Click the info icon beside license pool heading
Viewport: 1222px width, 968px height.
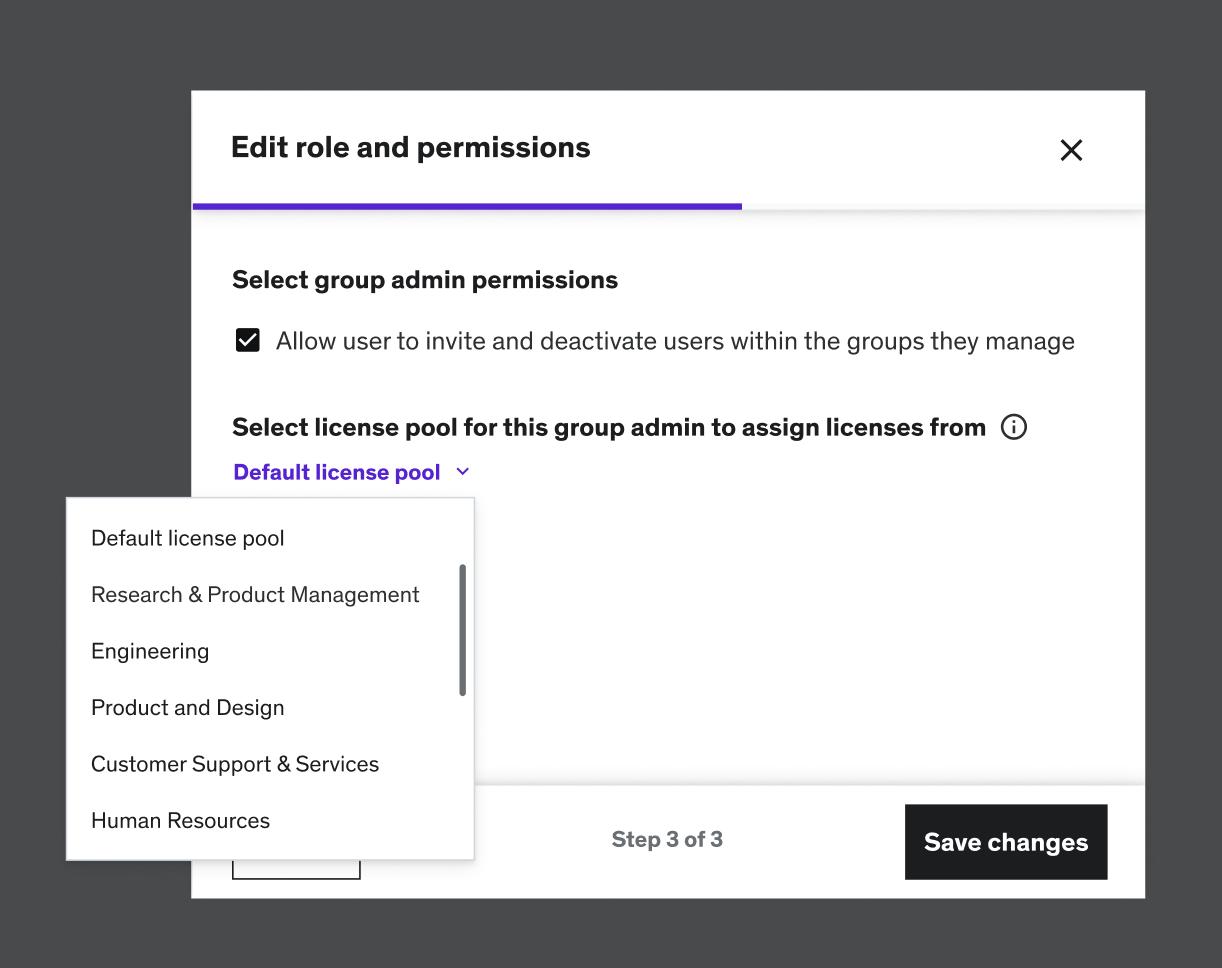tap(1014, 428)
